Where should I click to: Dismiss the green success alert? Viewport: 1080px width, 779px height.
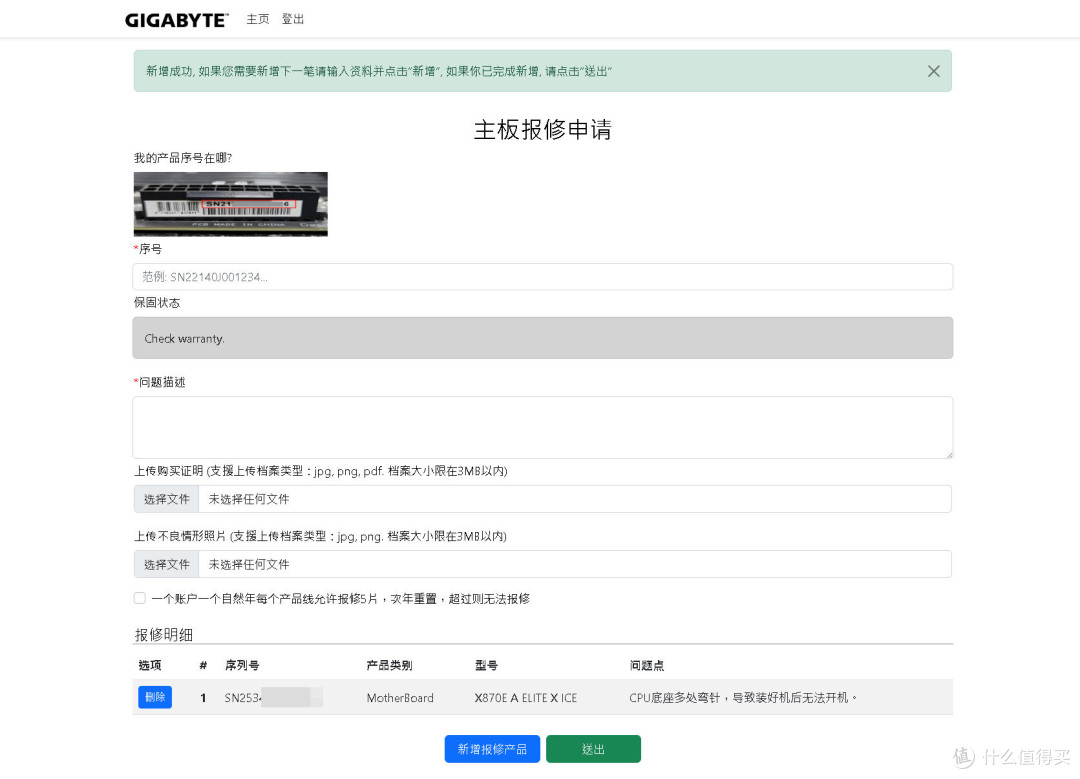coord(933,71)
